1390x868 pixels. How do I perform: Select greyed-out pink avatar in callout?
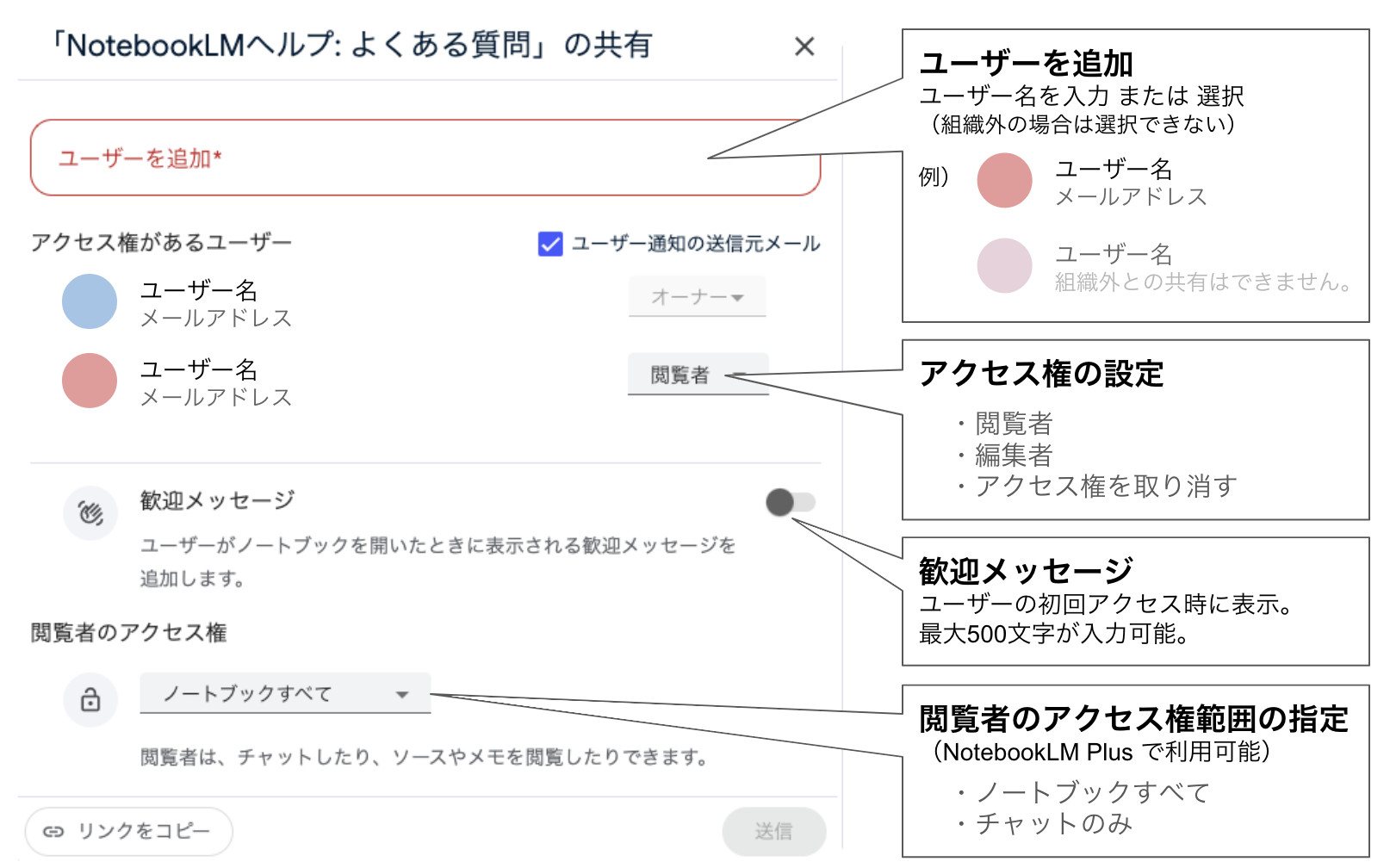1004,266
